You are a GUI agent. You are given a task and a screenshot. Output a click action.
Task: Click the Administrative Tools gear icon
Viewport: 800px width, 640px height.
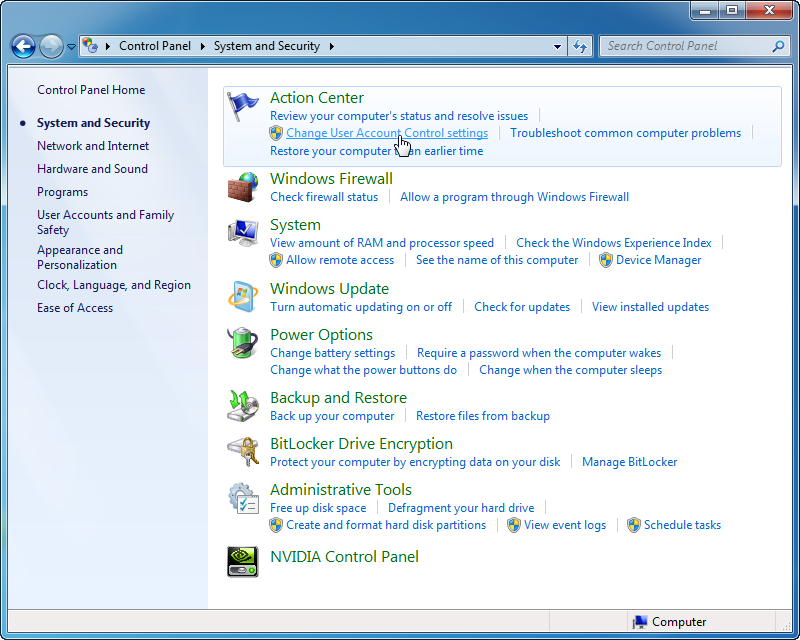coord(243,498)
